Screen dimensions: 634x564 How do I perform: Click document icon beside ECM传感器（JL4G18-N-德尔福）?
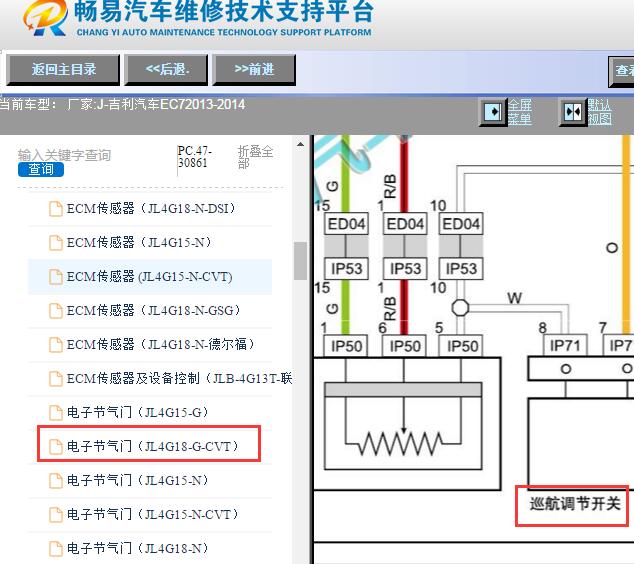click(x=55, y=345)
